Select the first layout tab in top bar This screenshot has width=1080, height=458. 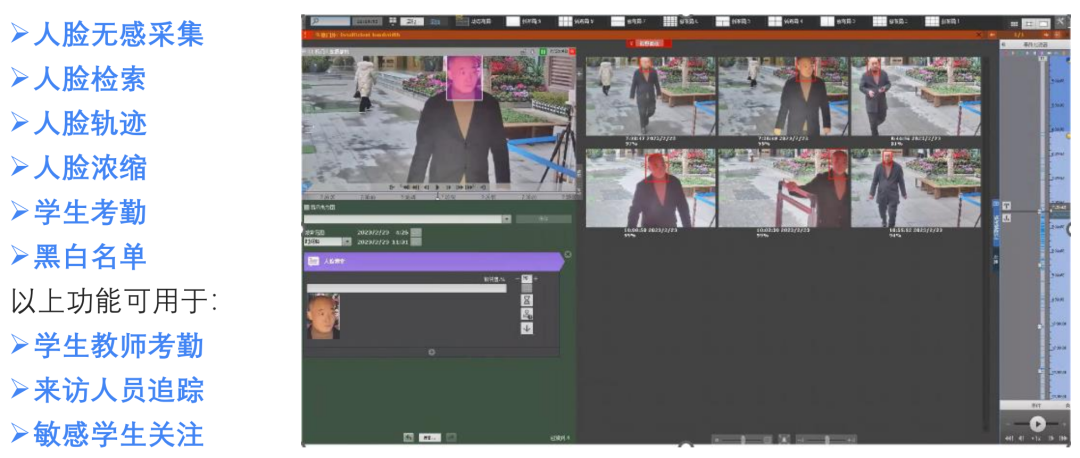(x=480, y=20)
